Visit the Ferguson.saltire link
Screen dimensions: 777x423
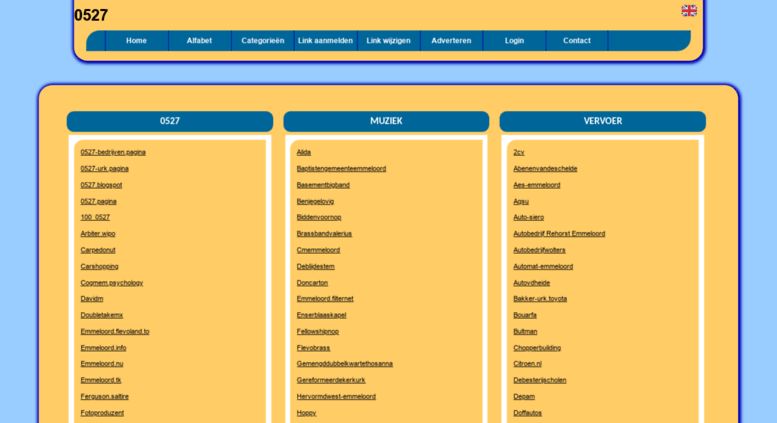[x=105, y=396]
